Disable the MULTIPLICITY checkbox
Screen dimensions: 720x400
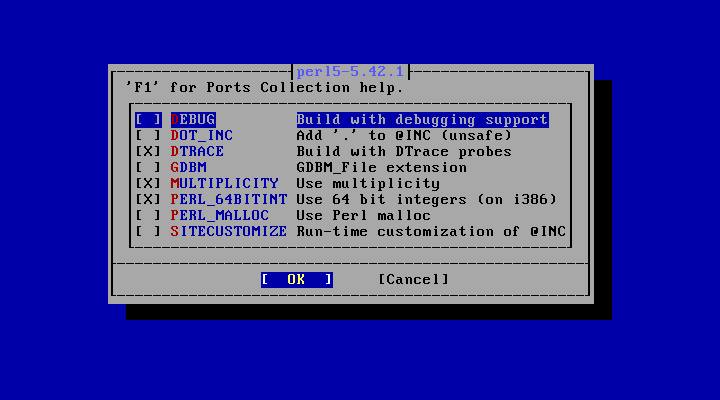[x=148, y=184]
